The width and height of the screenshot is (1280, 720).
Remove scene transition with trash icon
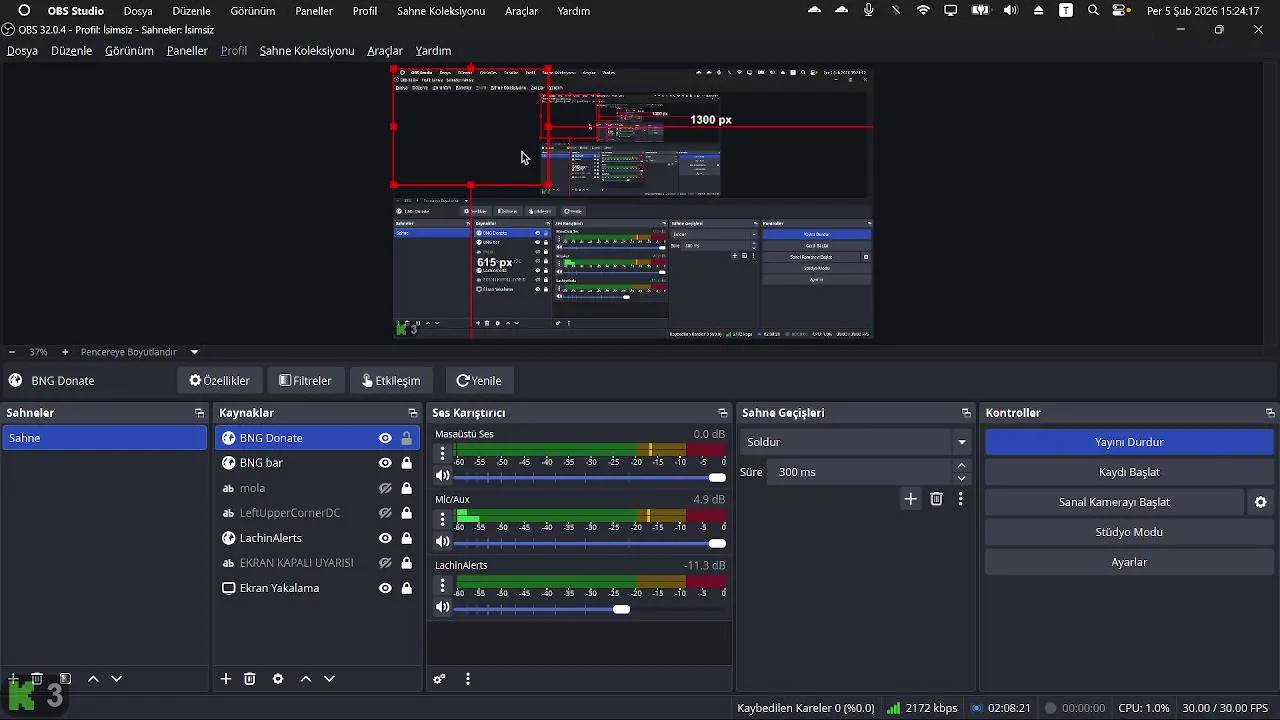(x=936, y=498)
